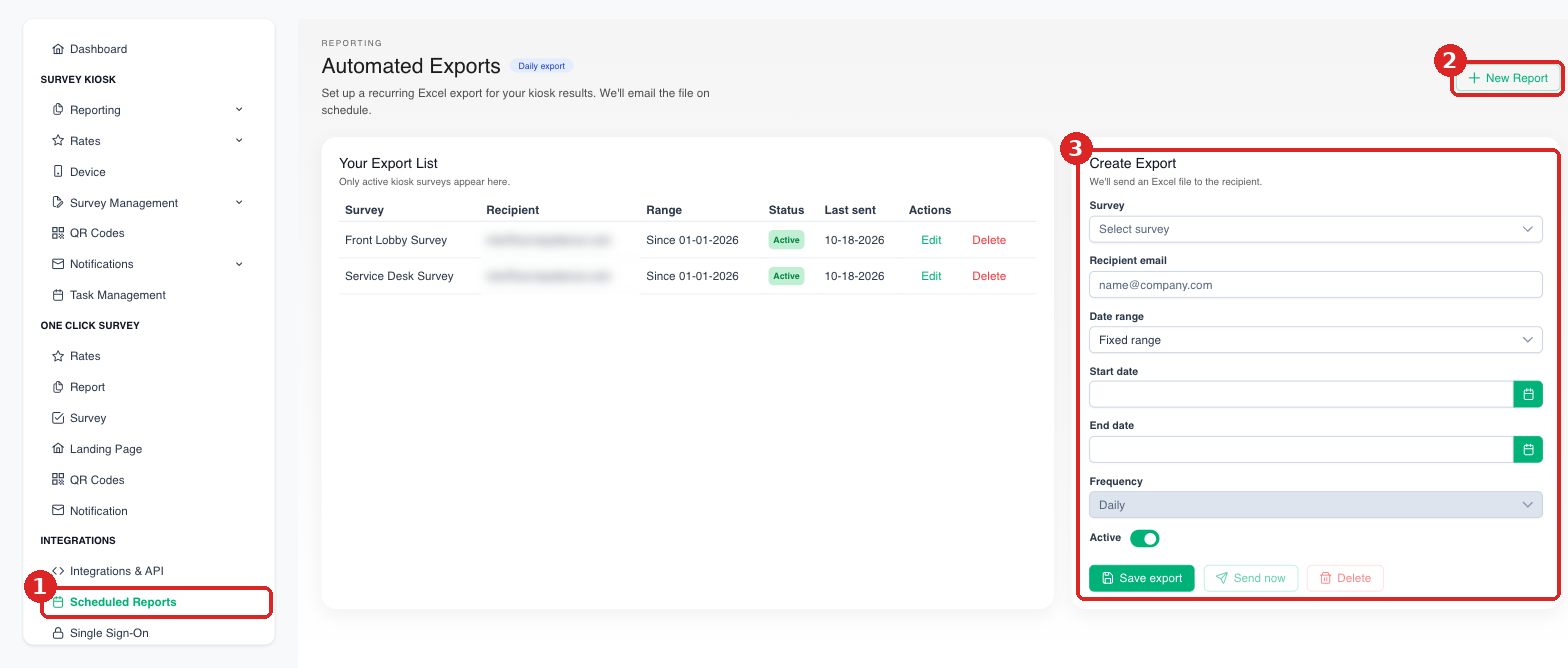
Task: Toggle the Active switch off
Action: [x=1144, y=539]
